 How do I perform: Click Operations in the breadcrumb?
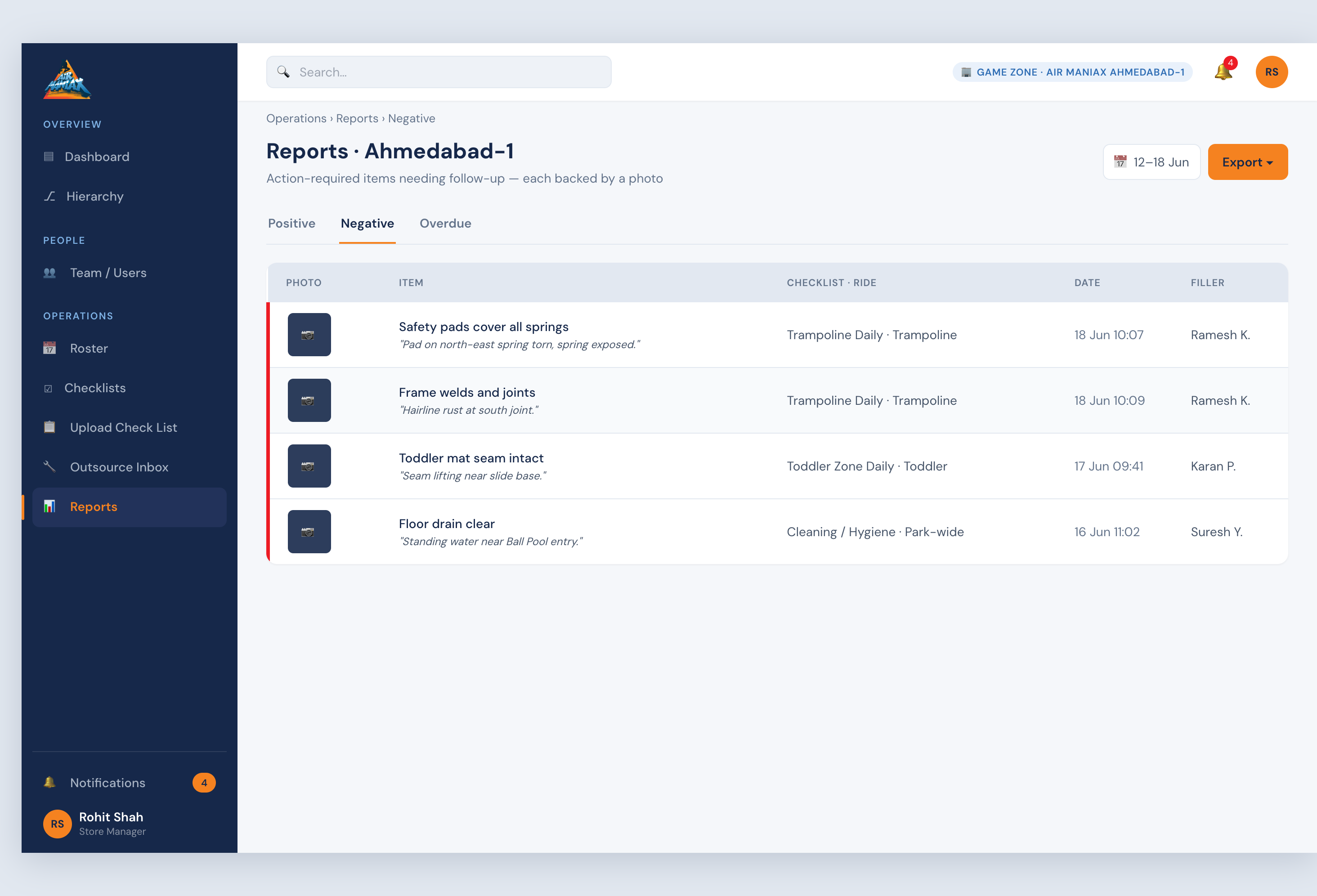pos(296,118)
